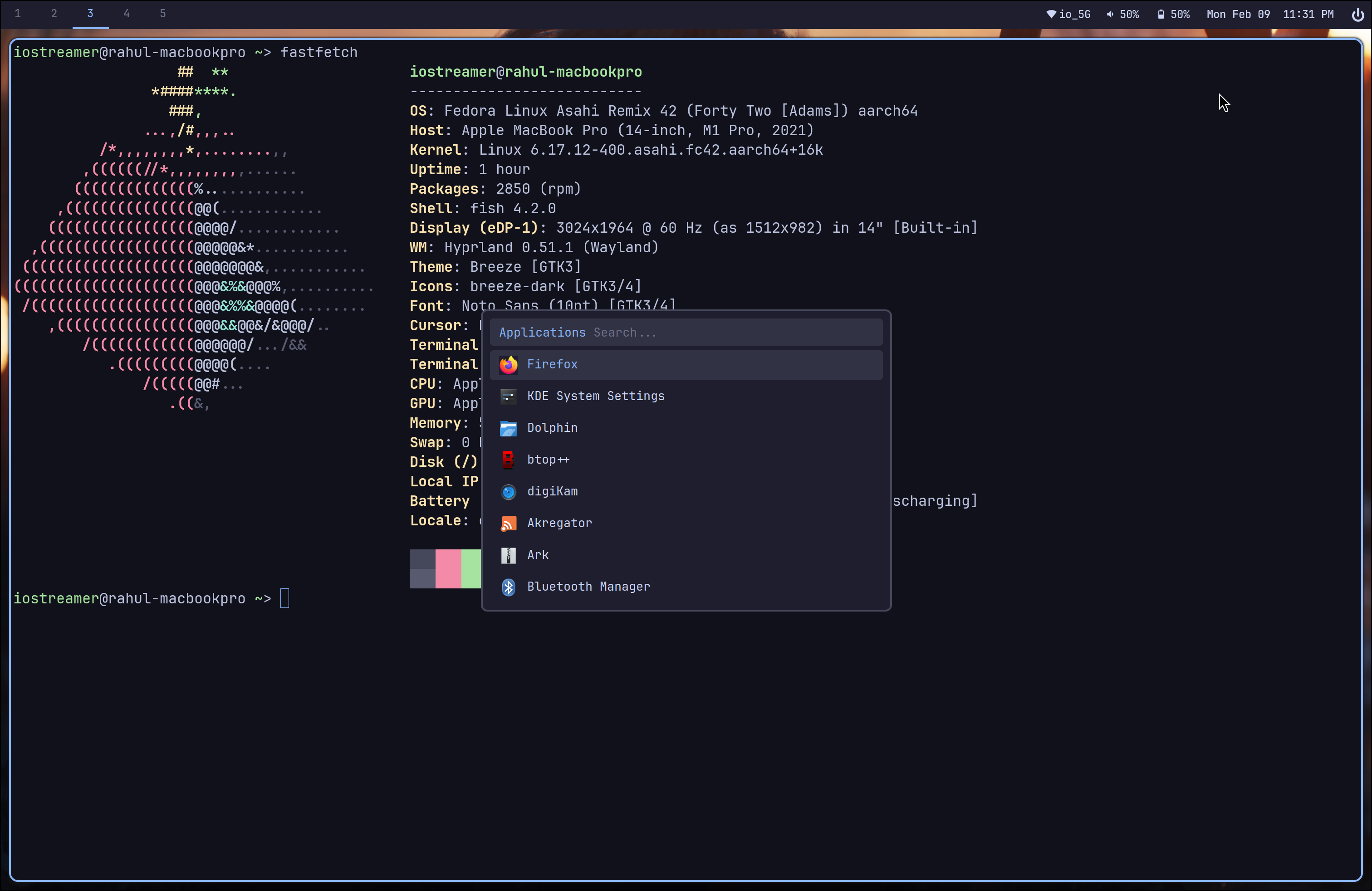This screenshot has width=1372, height=891.
Task: Click the Dolphin file manager icon
Action: coord(508,428)
